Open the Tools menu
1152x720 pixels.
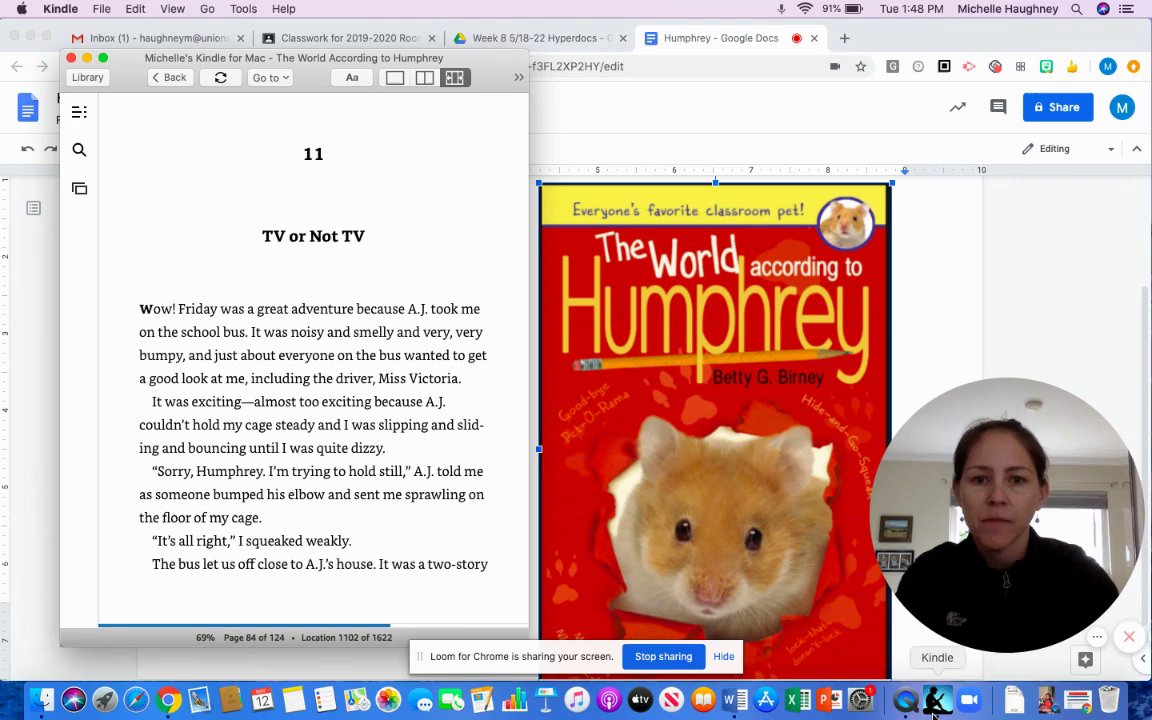click(x=243, y=9)
